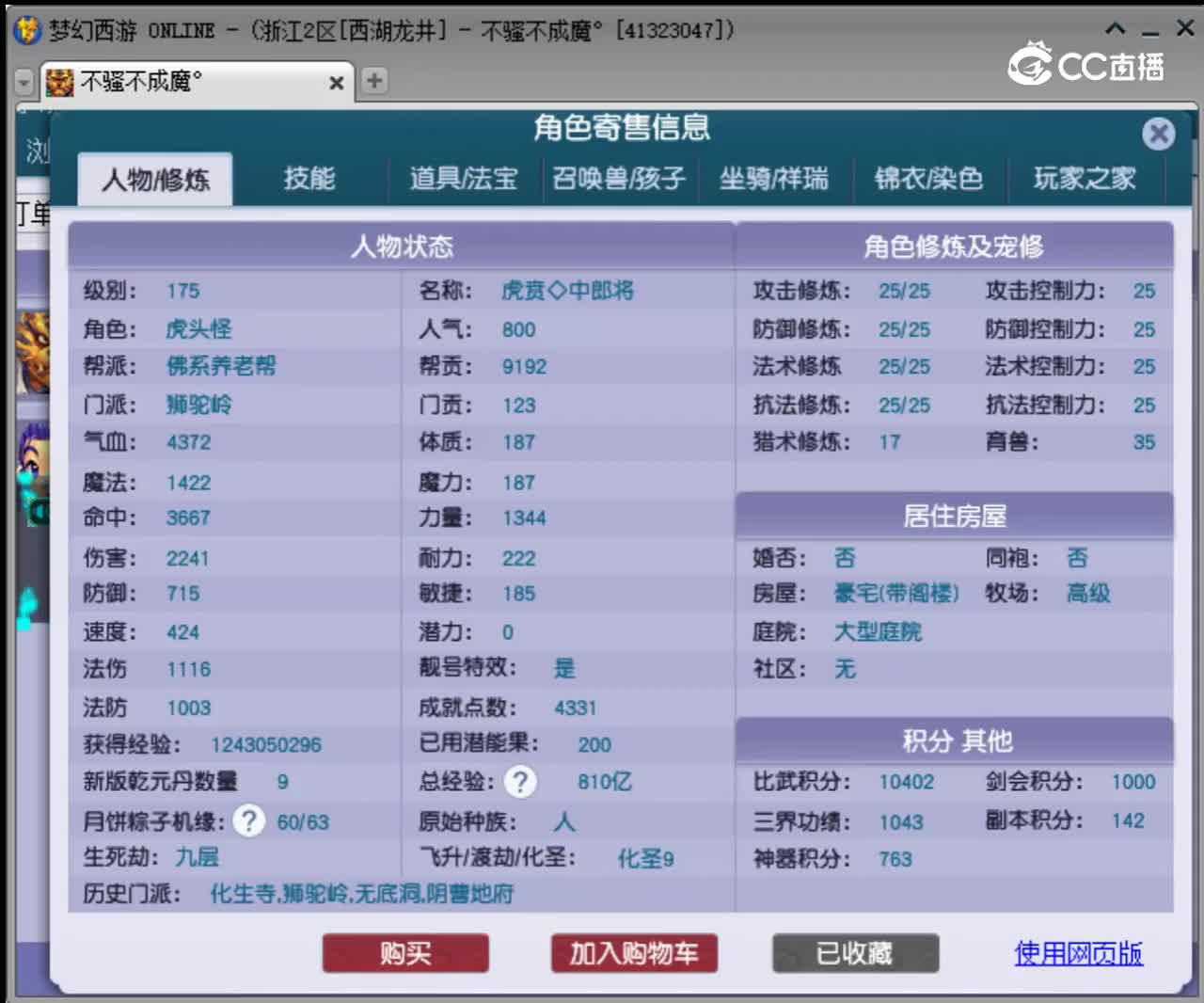Click the 总经验 value 810亿
The image size is (1204, 1003).
pos(605,781)
